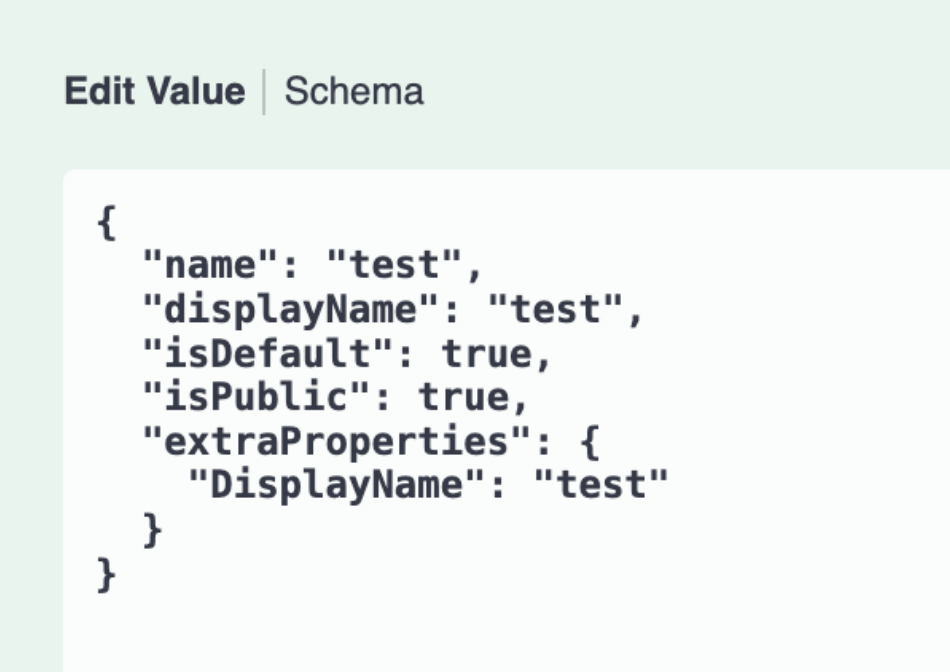
Task: Select the Edit Value tab
Action: tap(154, 92)
